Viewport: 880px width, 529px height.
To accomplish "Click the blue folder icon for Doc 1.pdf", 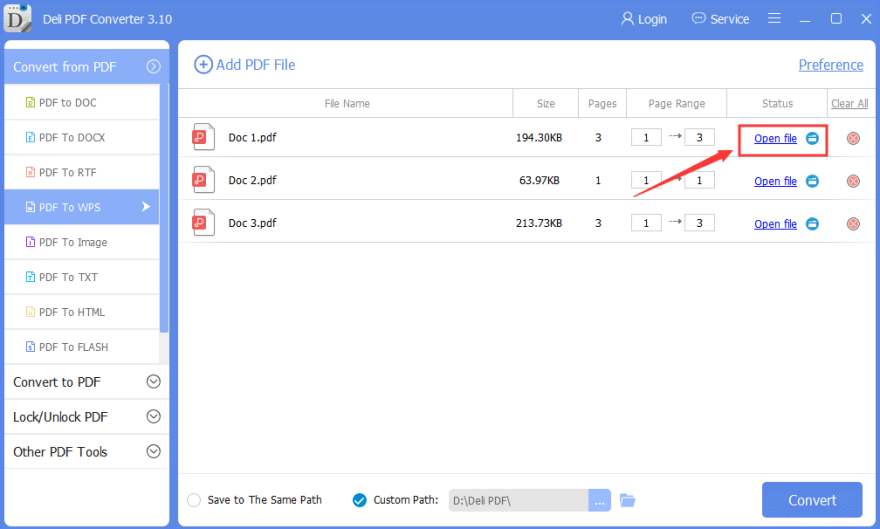I will 812,138.
